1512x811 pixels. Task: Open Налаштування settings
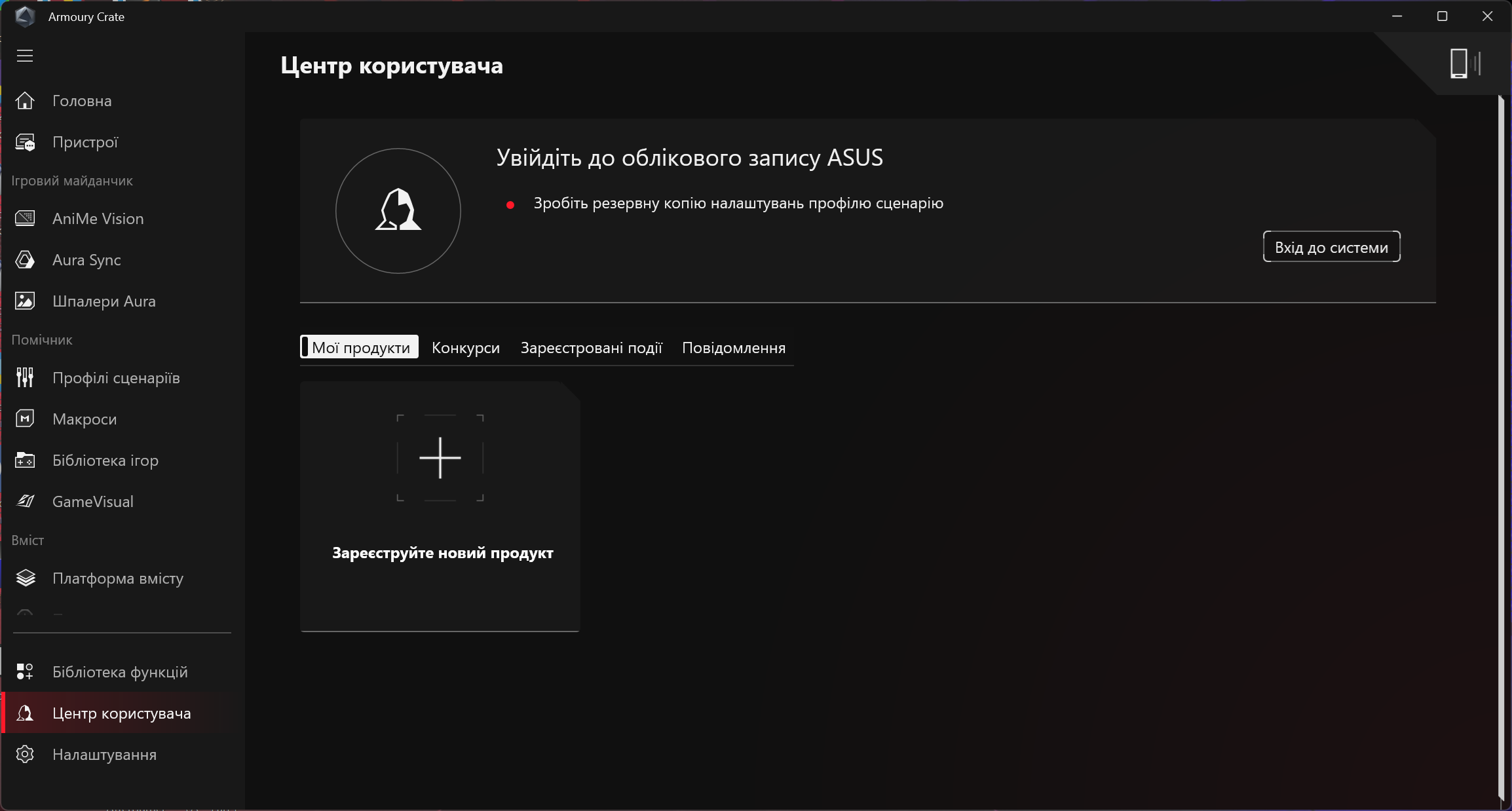tap(104, 755)
